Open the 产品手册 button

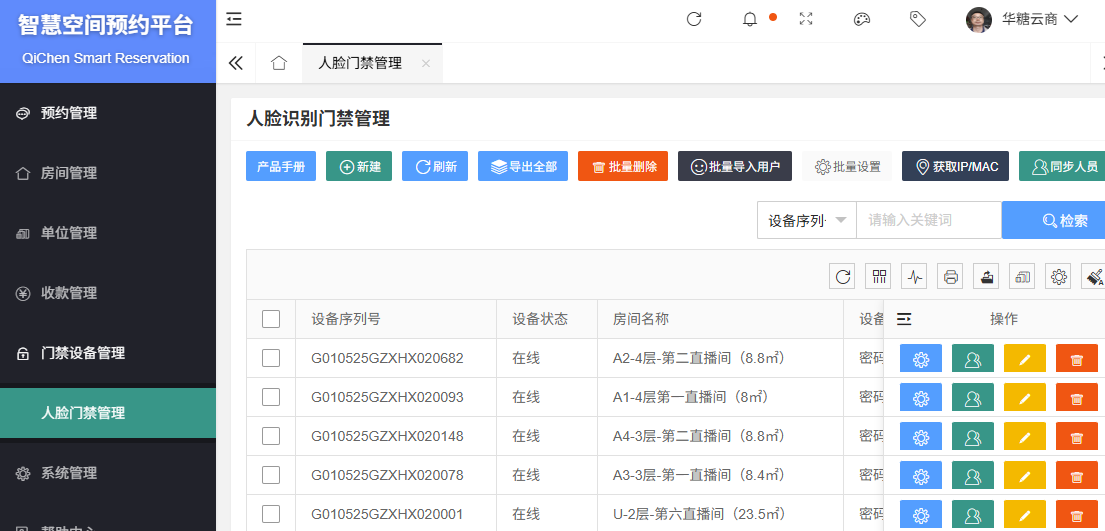coord(280,166)
